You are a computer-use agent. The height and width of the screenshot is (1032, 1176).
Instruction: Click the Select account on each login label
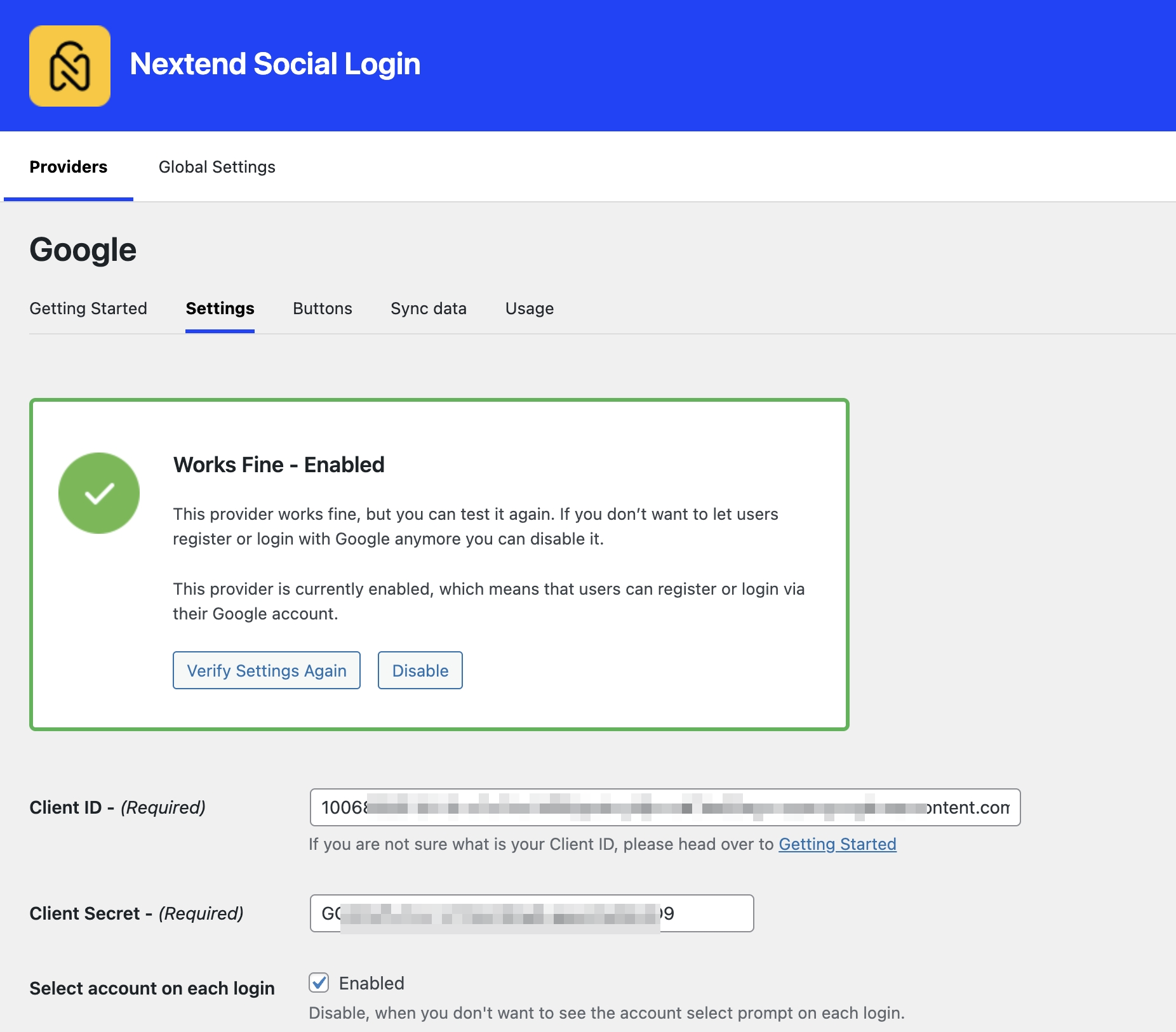point(152,988)
